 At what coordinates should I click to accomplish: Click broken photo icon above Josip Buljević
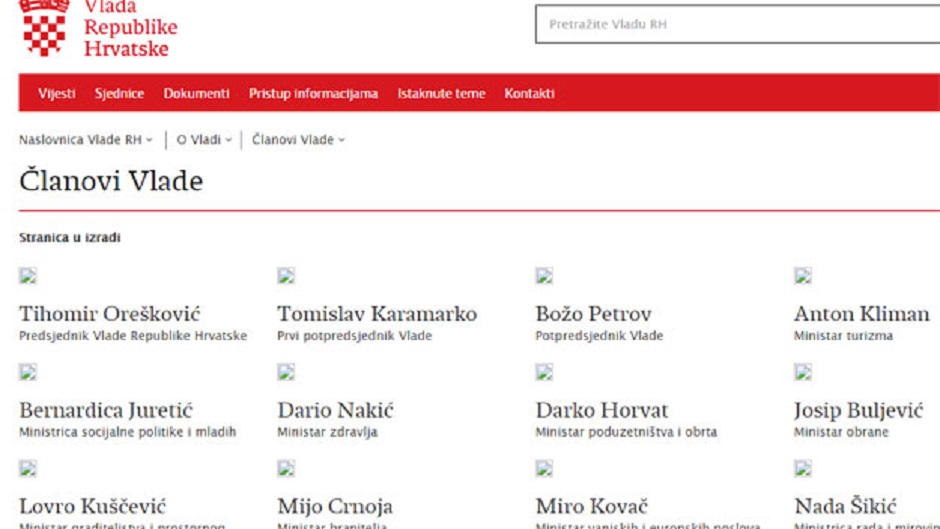click(x=802, y=373)
